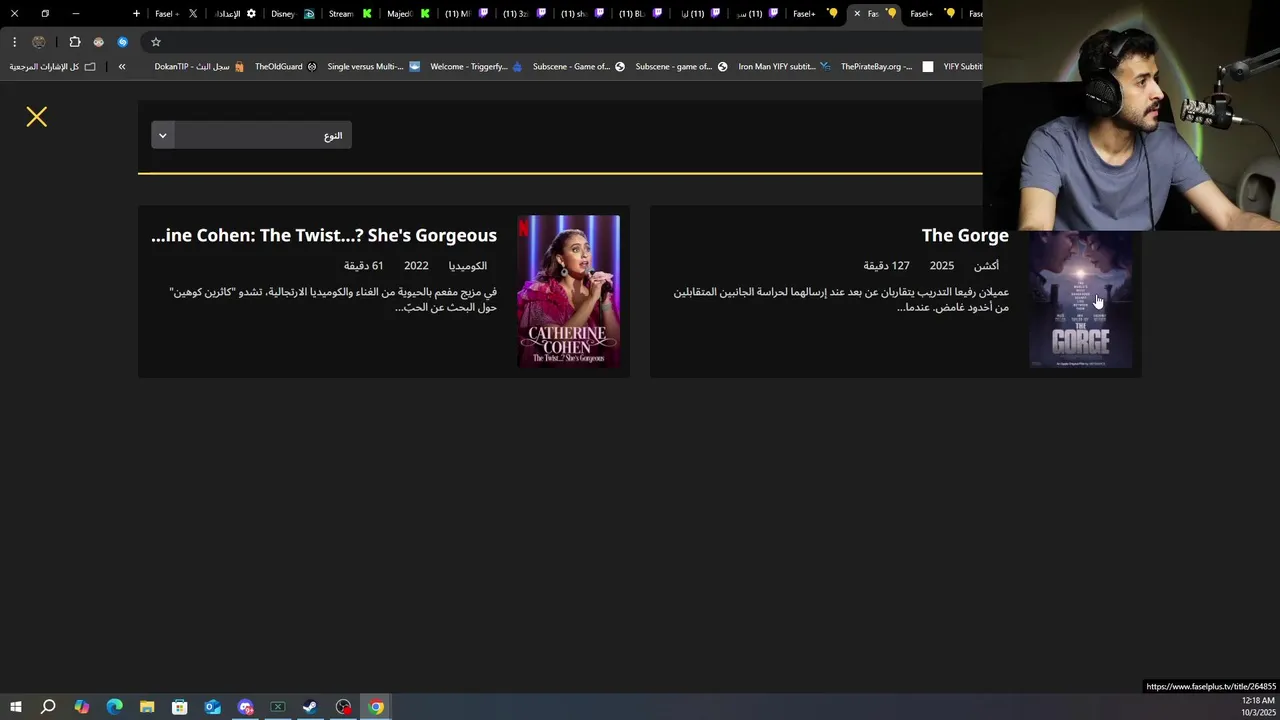Open Windows taskbar search
The image size is (1280, 720).
(48, 707)
